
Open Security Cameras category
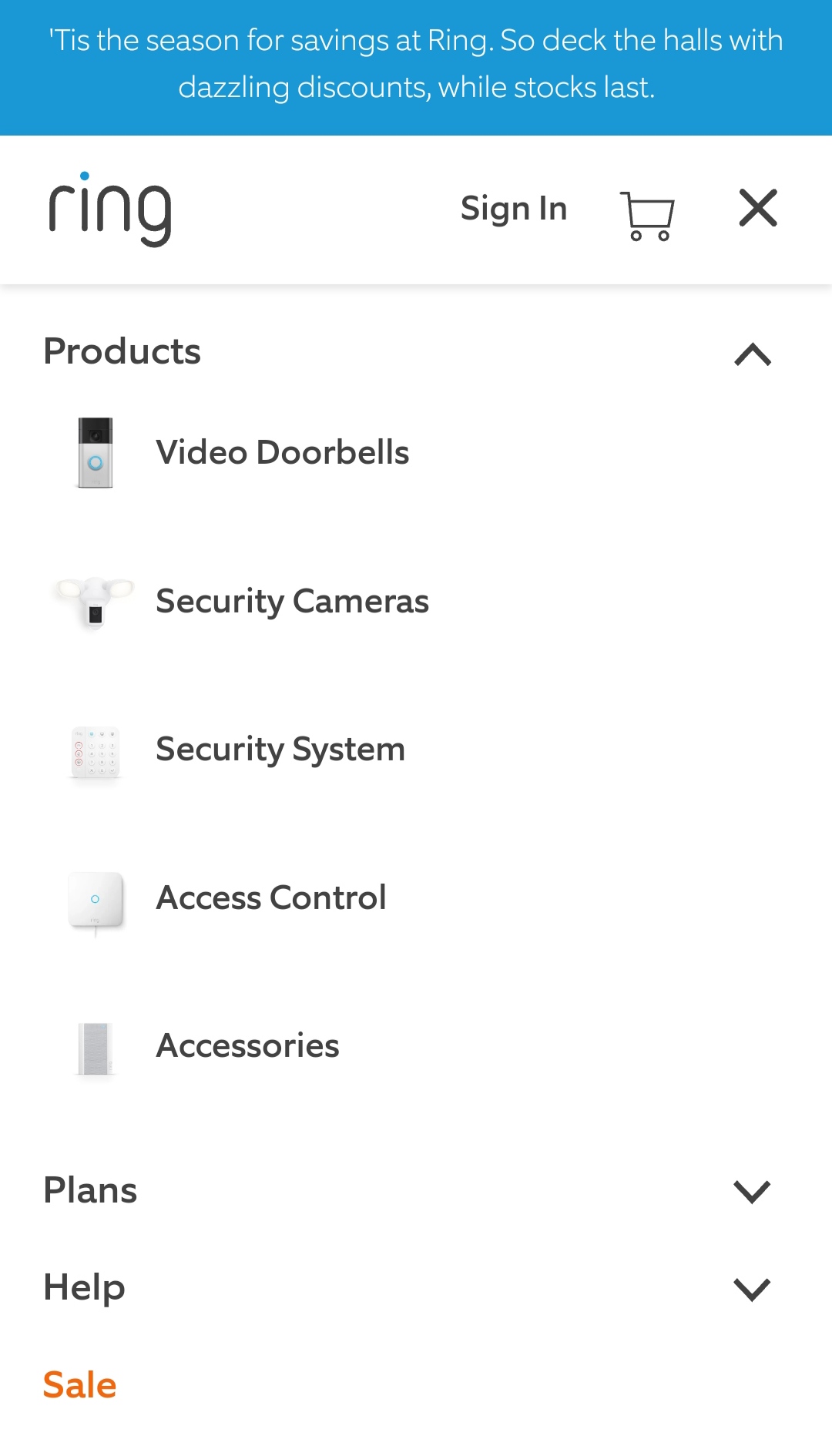pyautogui.click(x=292, y=602)
